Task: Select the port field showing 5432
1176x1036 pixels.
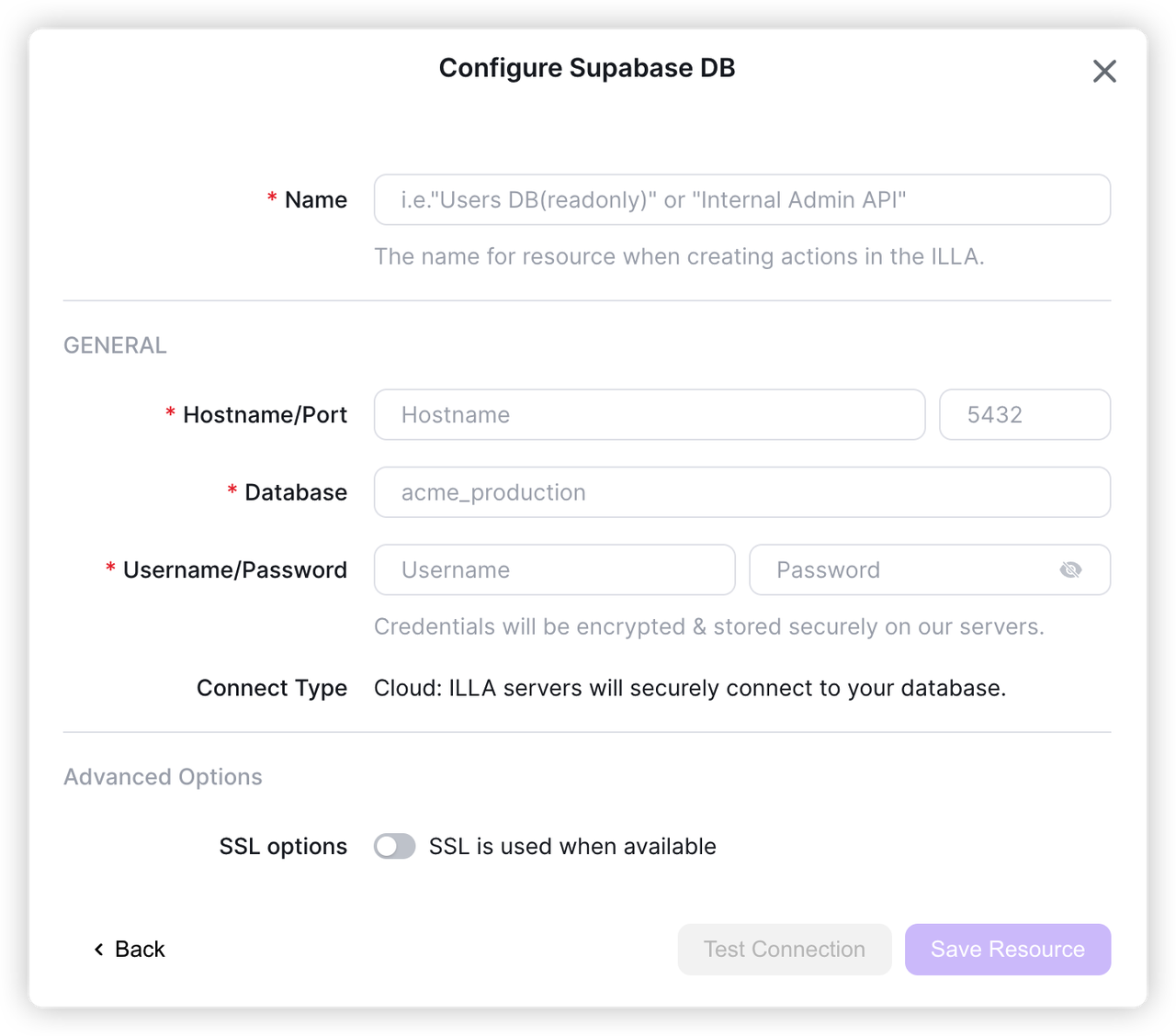Action: tap(1025, 414)
